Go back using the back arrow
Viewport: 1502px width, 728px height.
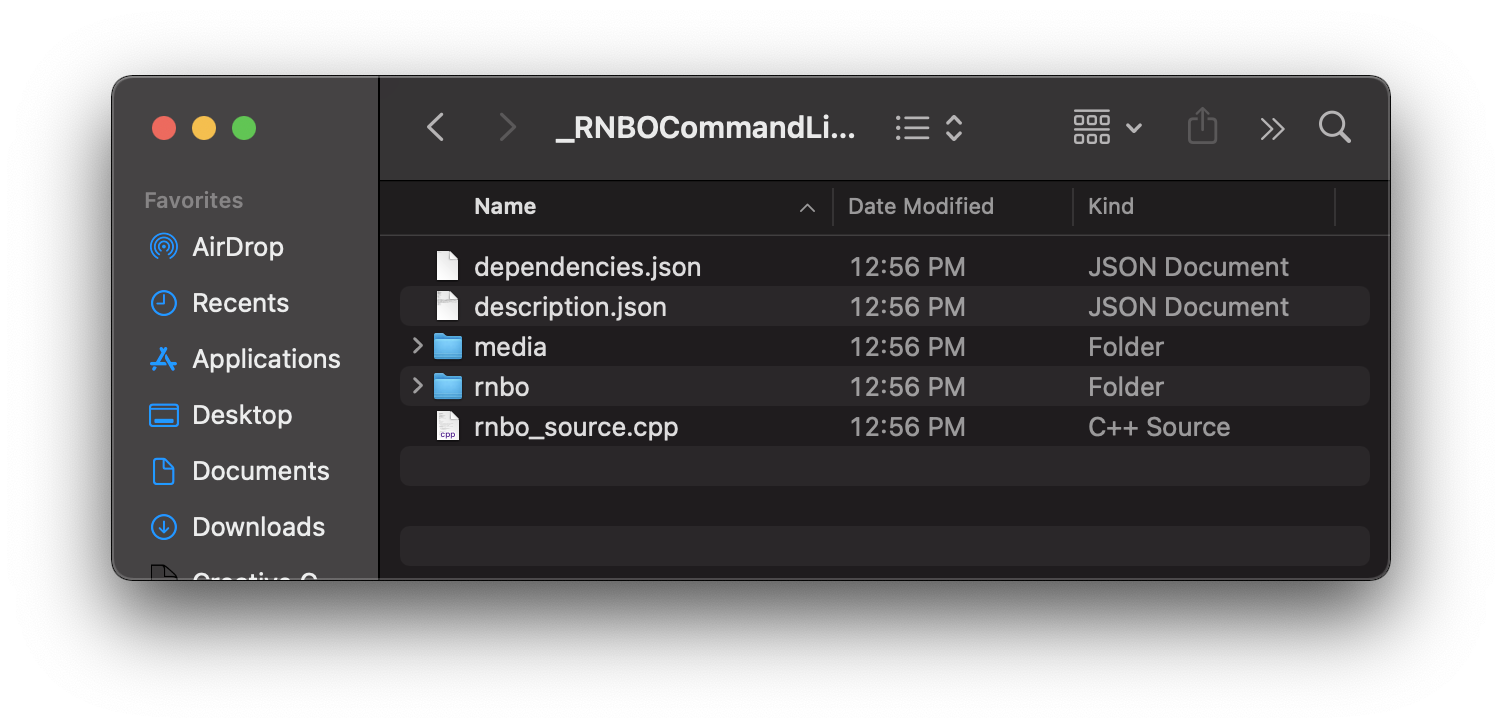tap(435, 127)
